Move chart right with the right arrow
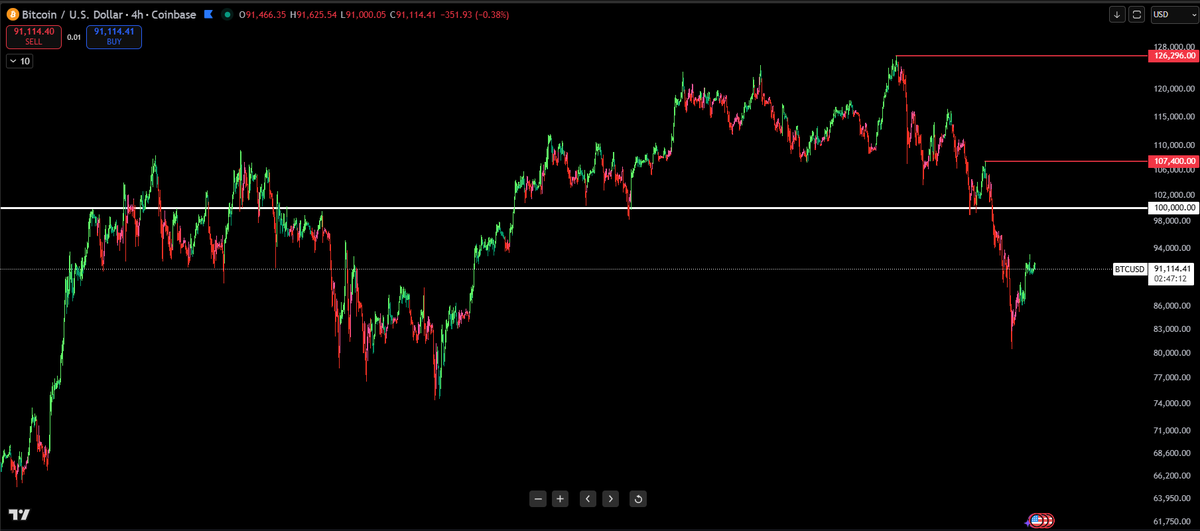The width and height of the screenshot is (1200, 531). [x=611, y=498]
